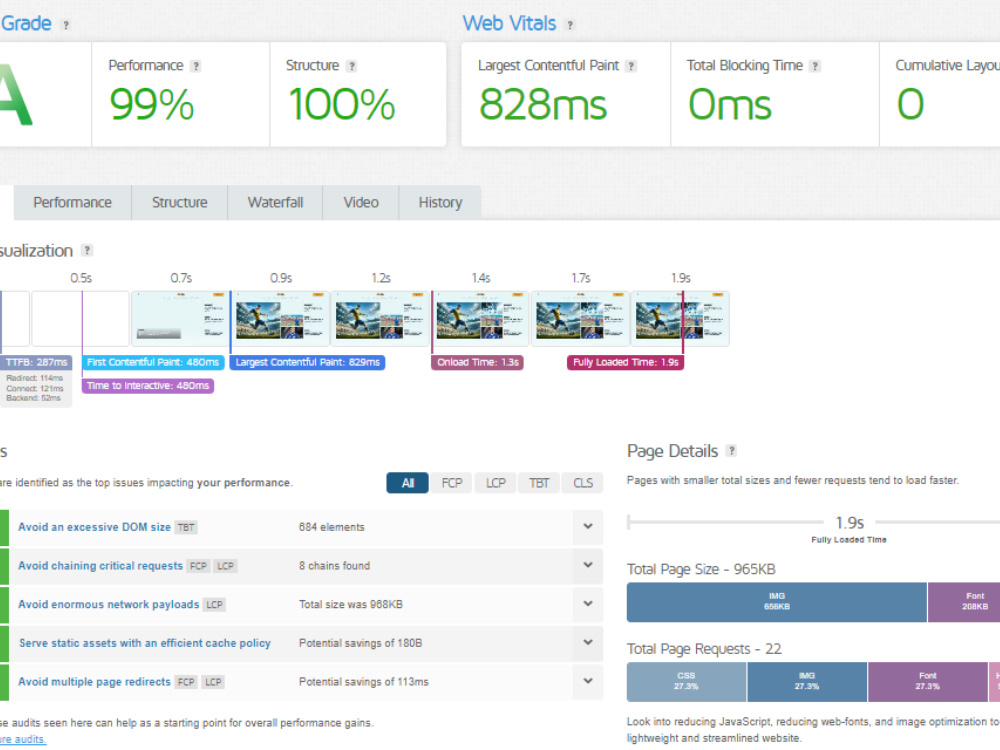
Task: Click the Total Page Size - 965KB heading
Action: (x=701, y=570)
